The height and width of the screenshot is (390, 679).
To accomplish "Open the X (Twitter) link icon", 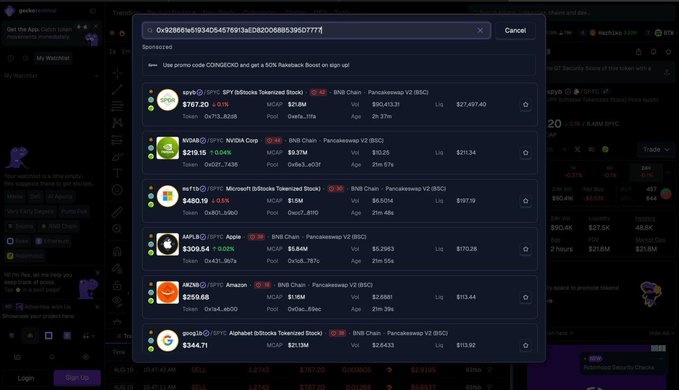I will click(x=577, y=149).
